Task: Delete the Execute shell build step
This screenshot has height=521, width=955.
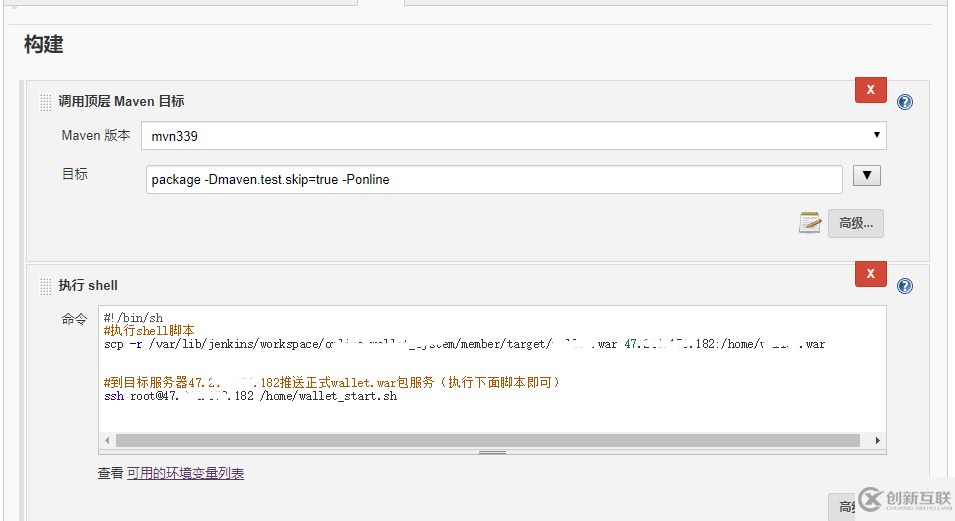Action: (x=870, y=274)
